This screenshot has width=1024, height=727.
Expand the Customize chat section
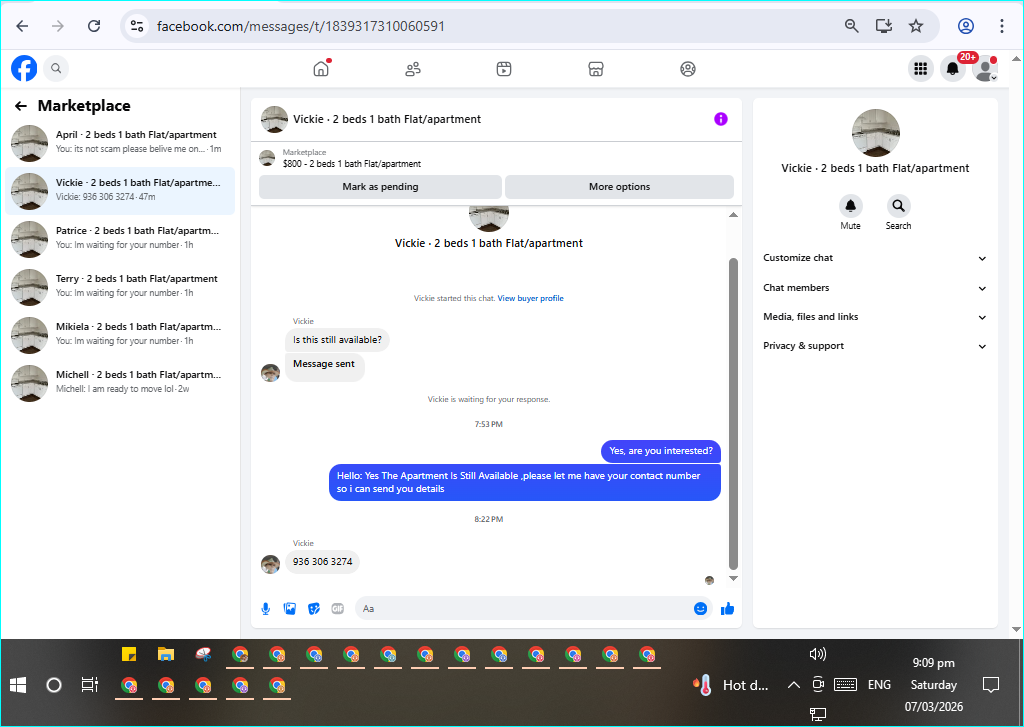tap(874, 258)
